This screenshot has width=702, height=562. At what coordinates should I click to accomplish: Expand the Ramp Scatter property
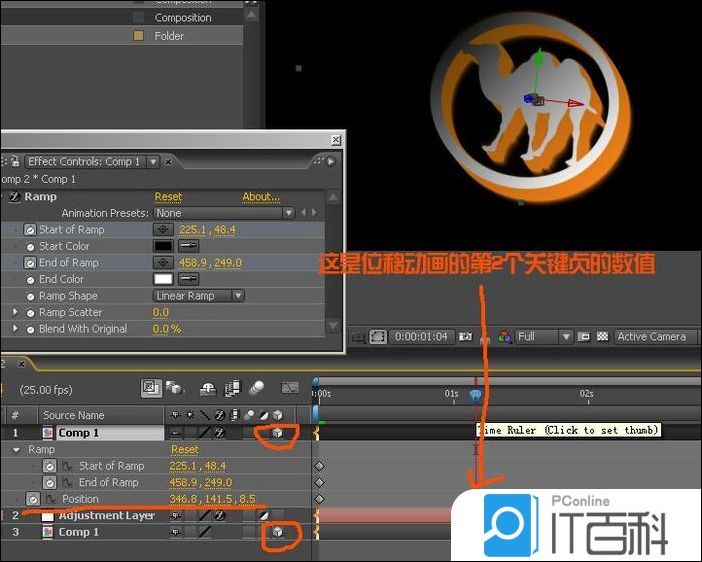point(15,312)
